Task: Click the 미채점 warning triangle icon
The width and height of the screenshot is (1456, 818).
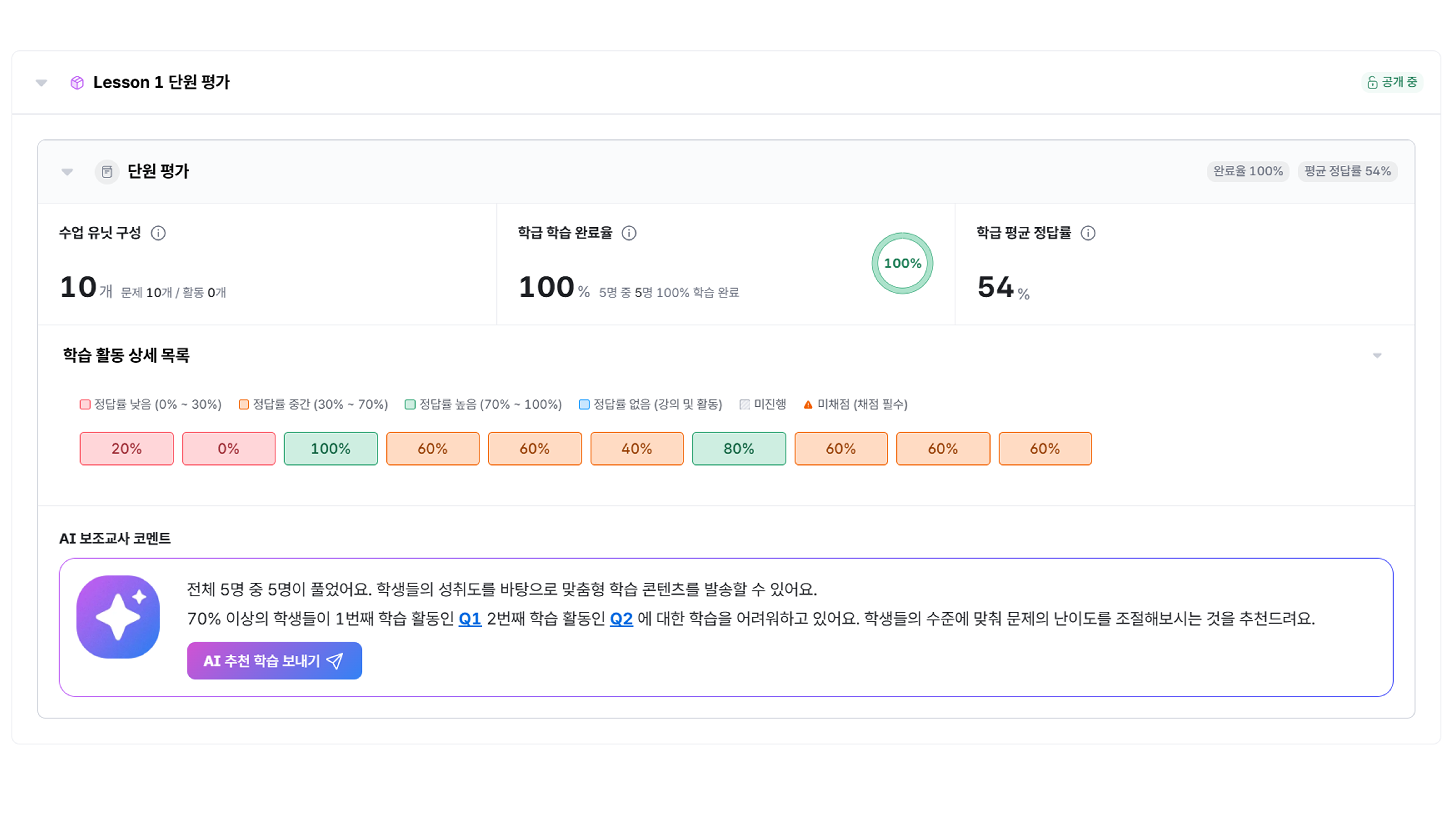Action: [x=808, y=405]
